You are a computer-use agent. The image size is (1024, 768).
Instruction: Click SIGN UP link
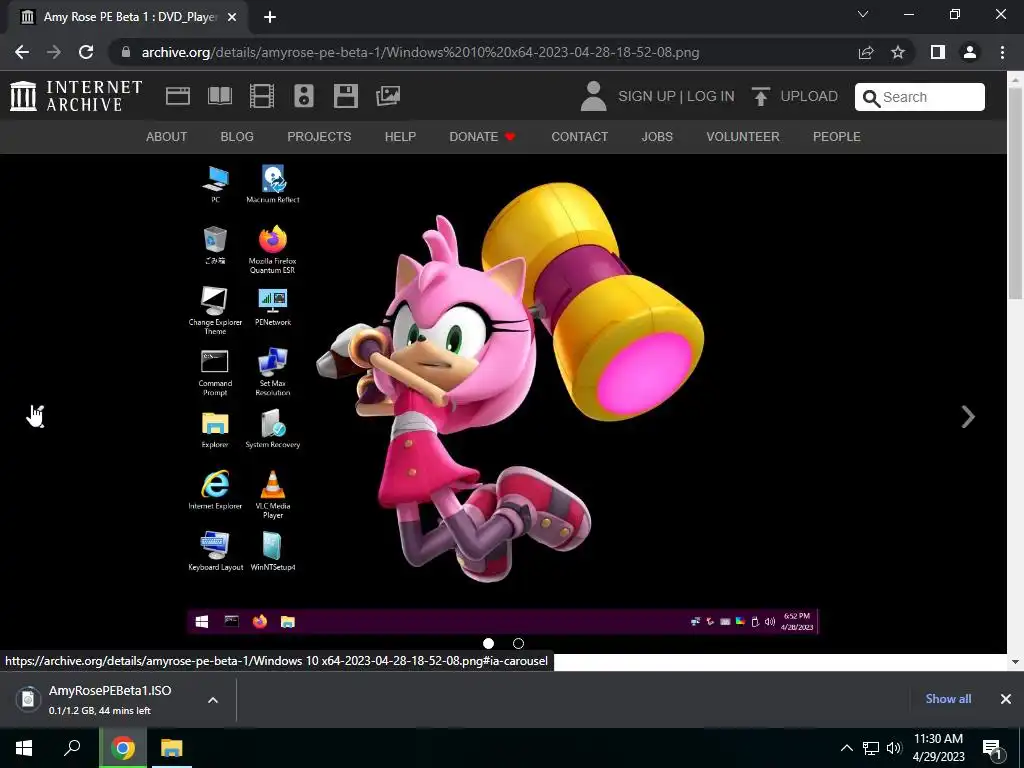click(x=647, y=96)
